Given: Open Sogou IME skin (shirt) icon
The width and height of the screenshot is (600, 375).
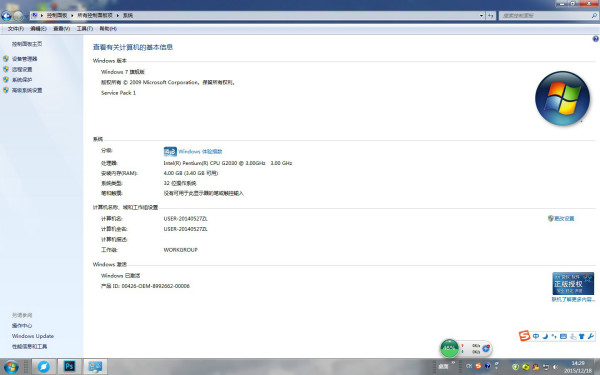Looking at the screenshot, I should [x=582, y=336].
